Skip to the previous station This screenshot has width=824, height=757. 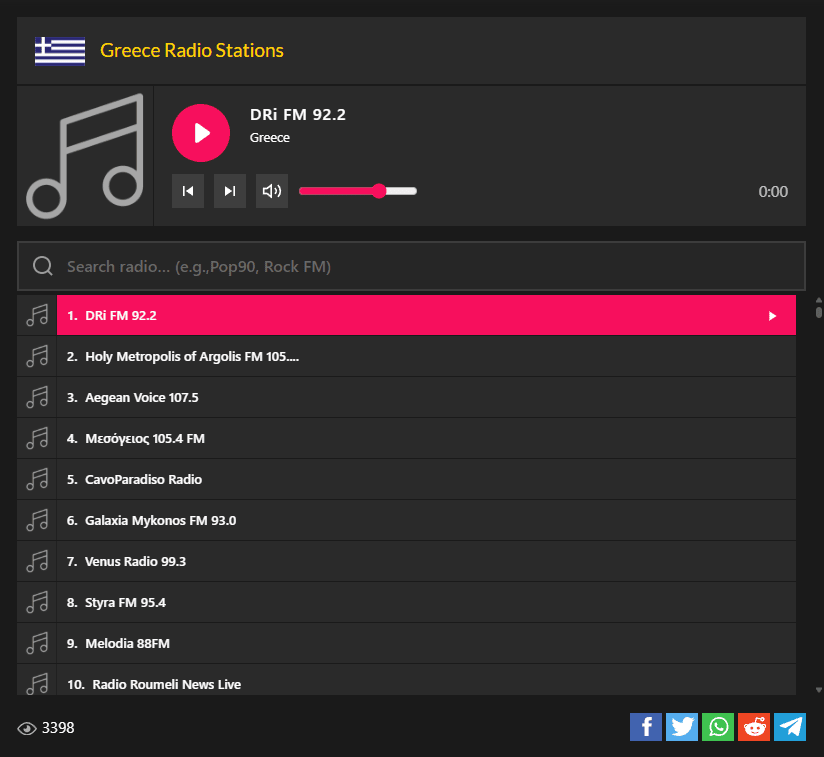[188, 191]
